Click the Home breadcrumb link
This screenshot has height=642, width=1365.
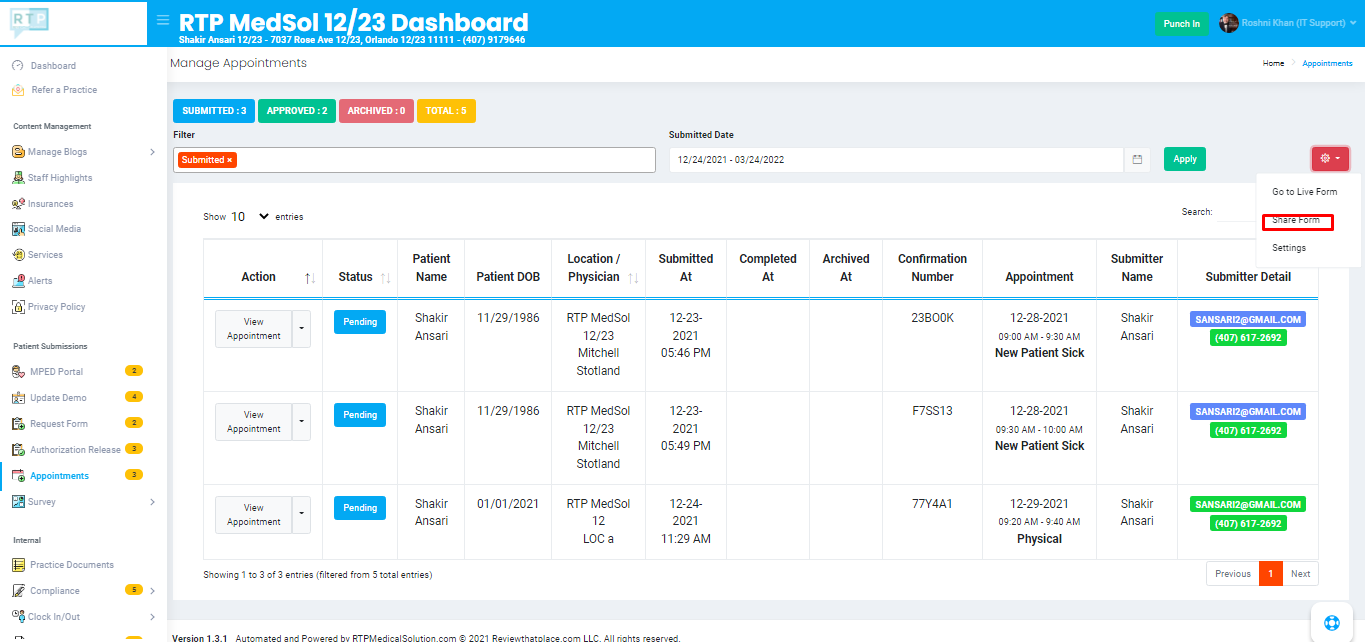click(x=1273, y=63)
